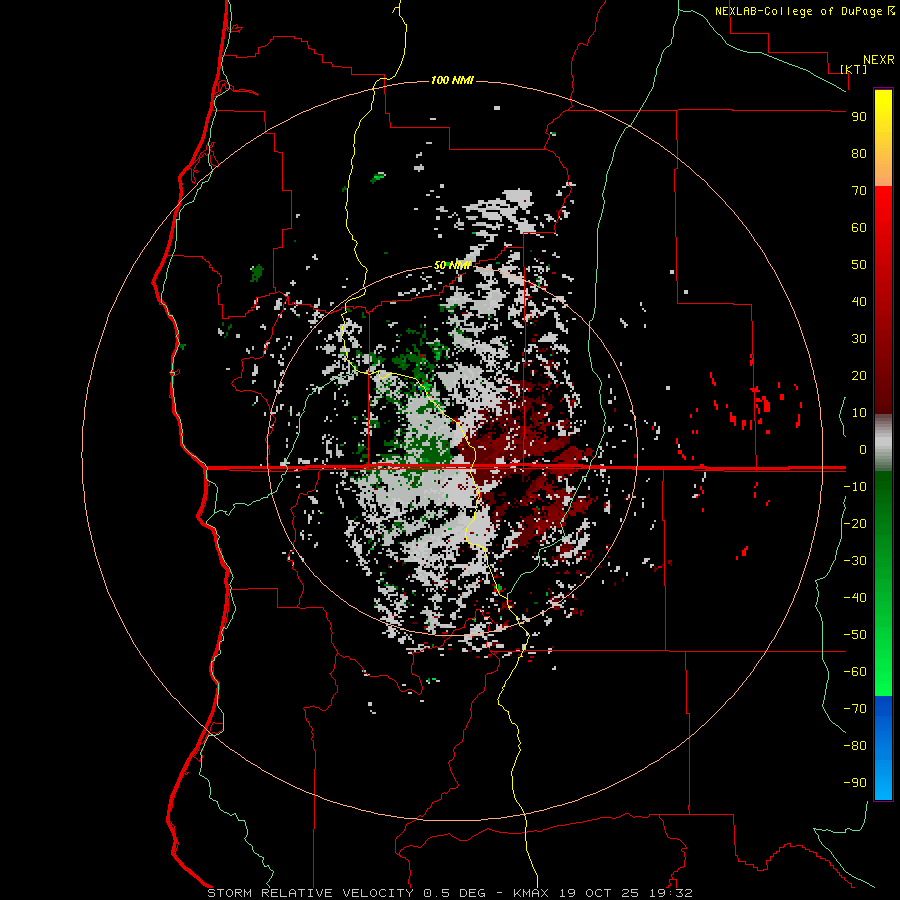Click the -20 label on the velocity scale
This screenshot has width=900, height=900.
pos(855,523)
